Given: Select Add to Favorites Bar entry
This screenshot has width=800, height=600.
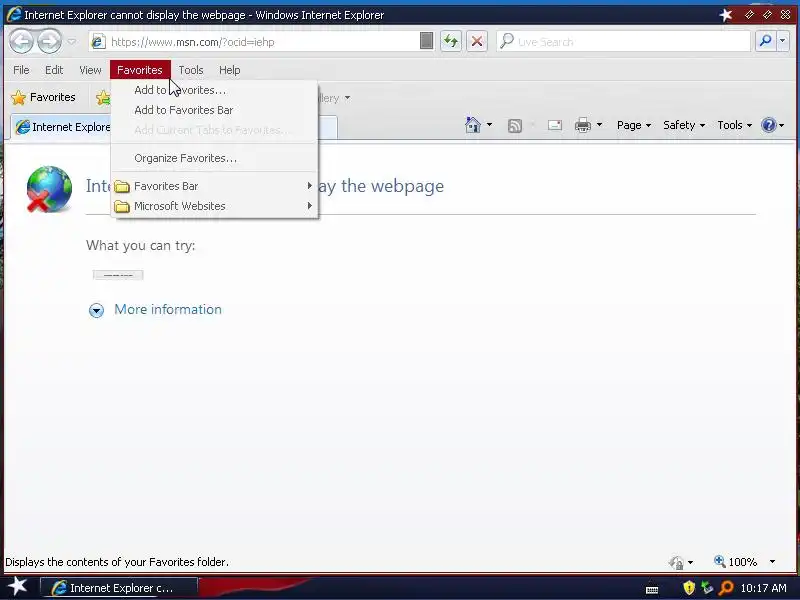Looking at the screenshot, I should click(x=214, y=110).
